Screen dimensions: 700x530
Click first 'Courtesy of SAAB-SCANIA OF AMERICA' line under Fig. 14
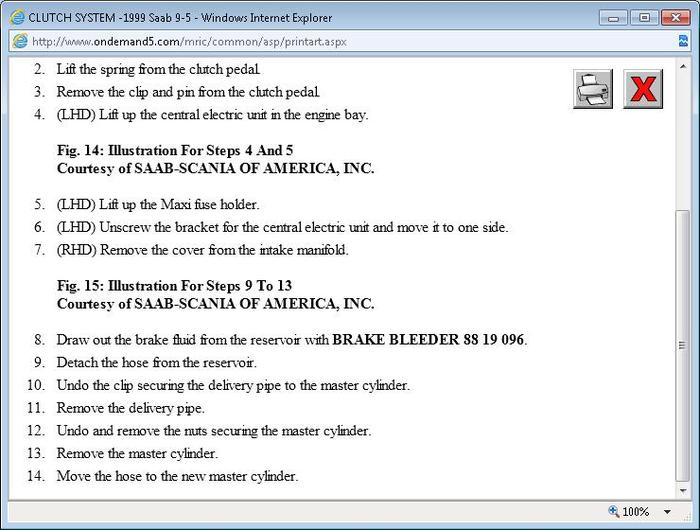pyautogui.click(x=216, y=168)
